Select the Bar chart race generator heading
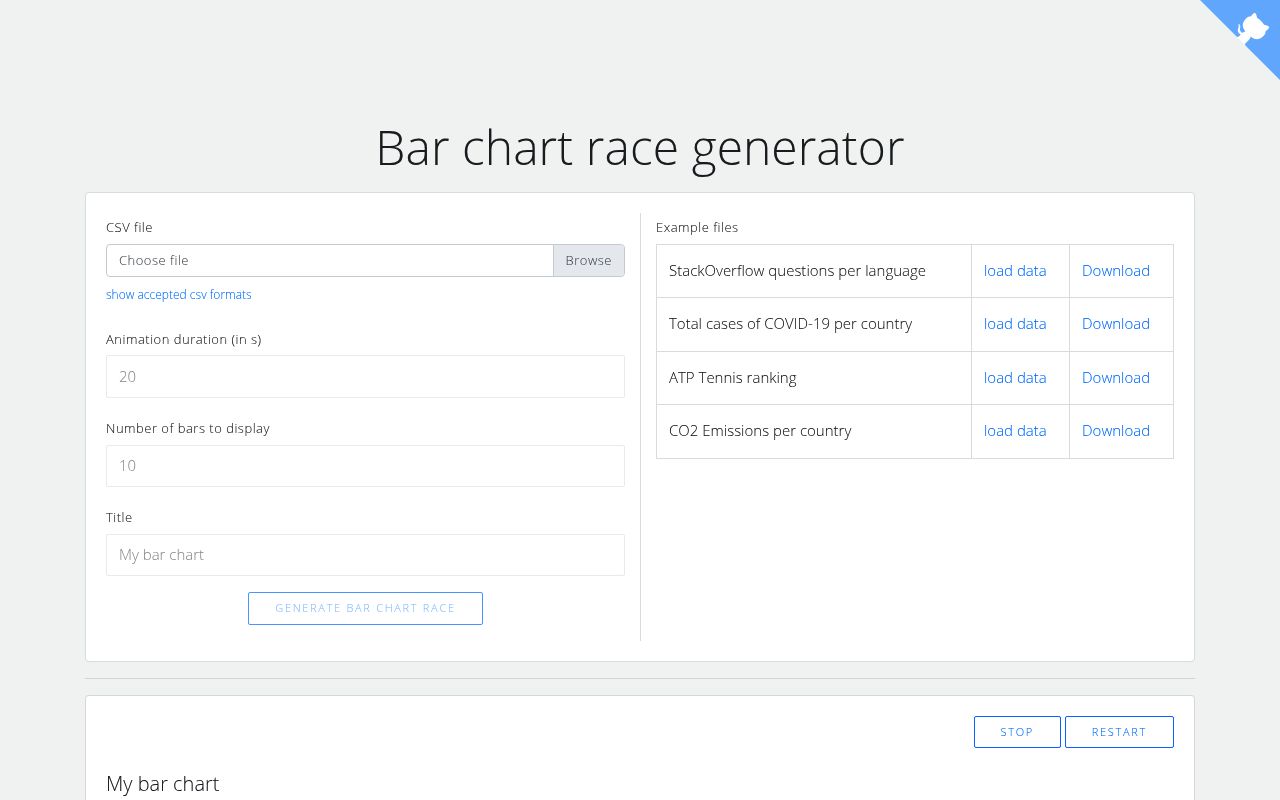Screen dimensions: 1280x800 tap(639, 147)
